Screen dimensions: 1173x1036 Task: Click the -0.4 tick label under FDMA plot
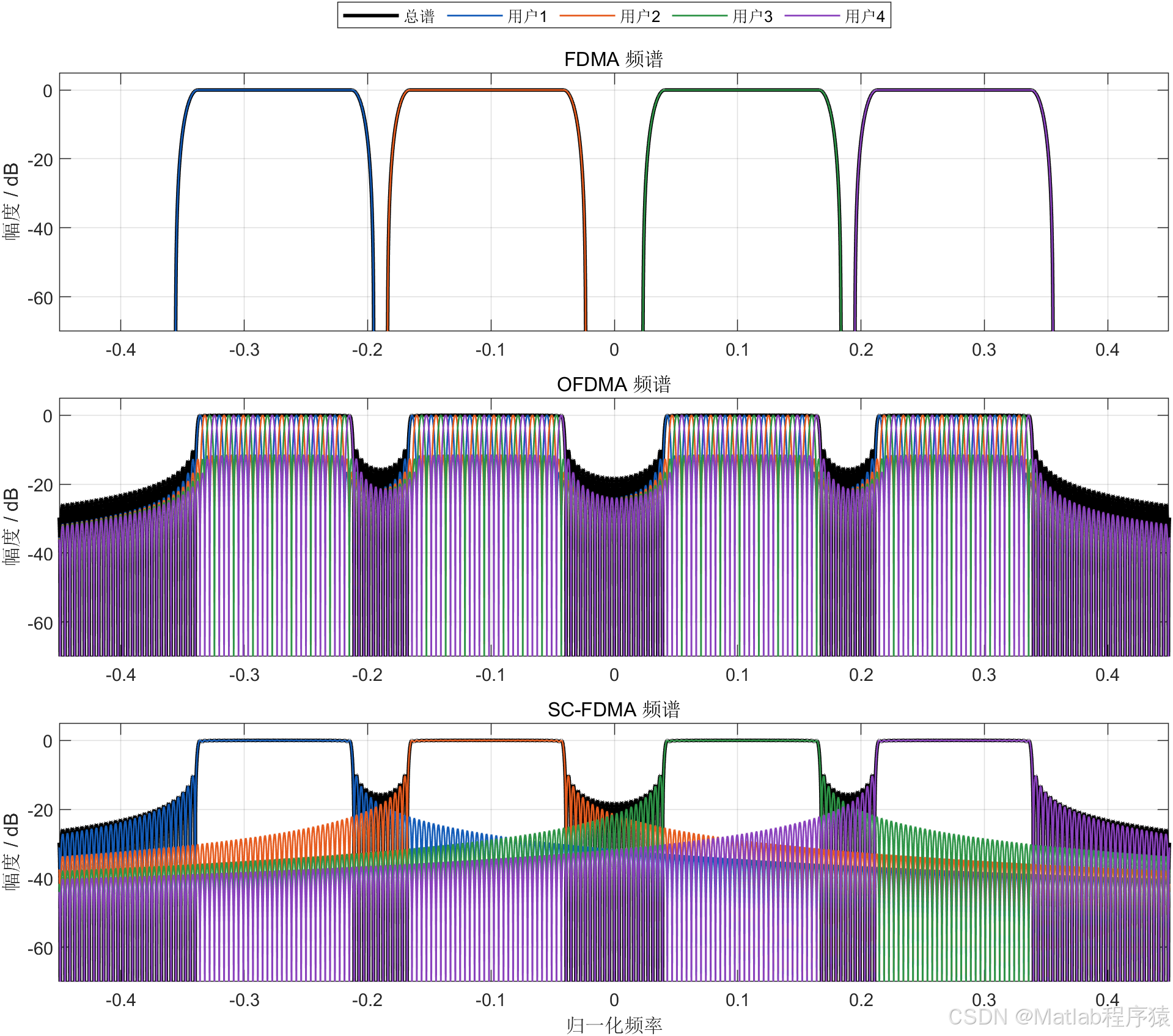point(120,350)
